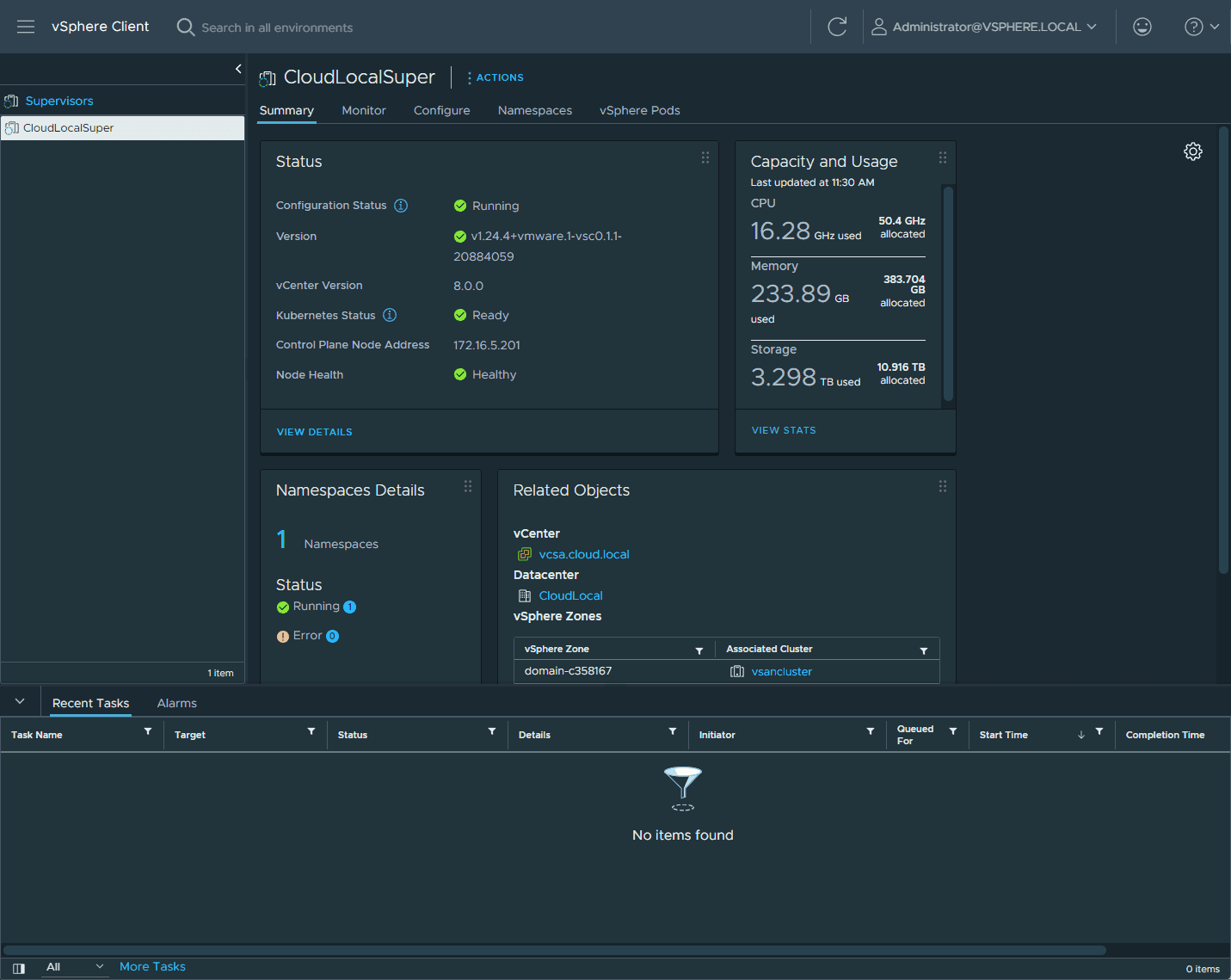The height and width of the screenshot is (980, 1231).
Task: Click the refresh icon in top bar
Action: click(837, 27)
